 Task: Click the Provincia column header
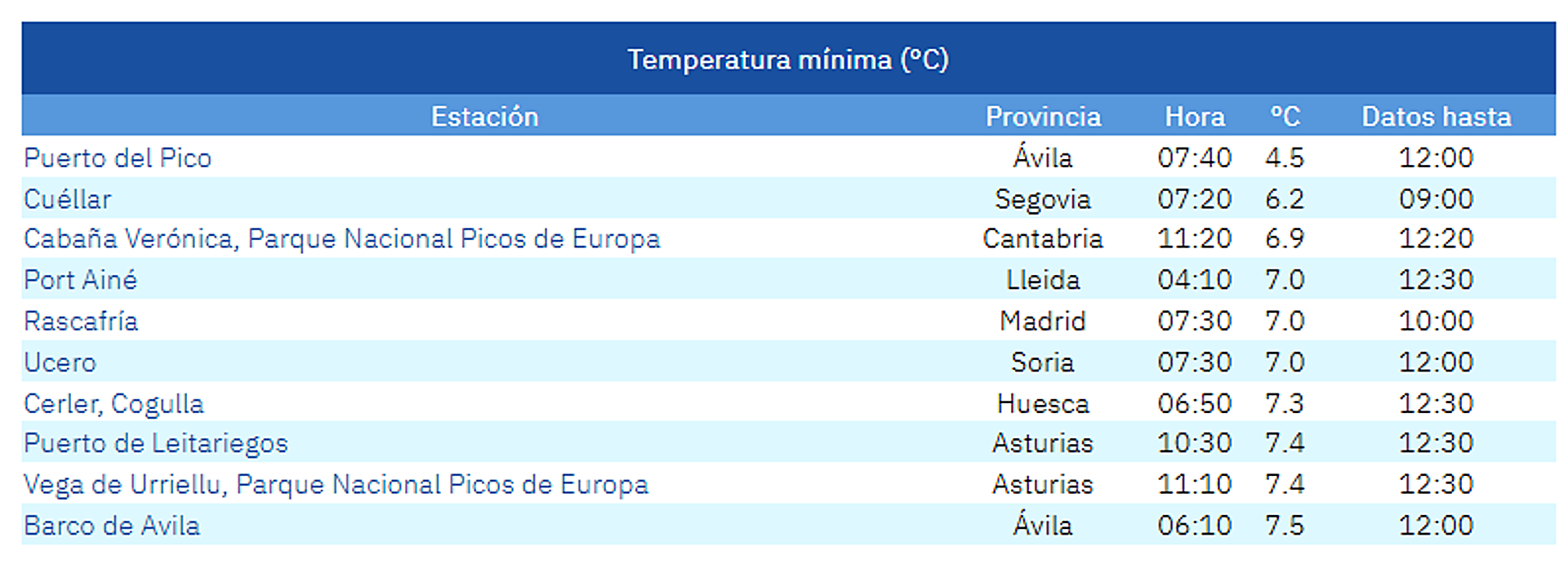1043,117
